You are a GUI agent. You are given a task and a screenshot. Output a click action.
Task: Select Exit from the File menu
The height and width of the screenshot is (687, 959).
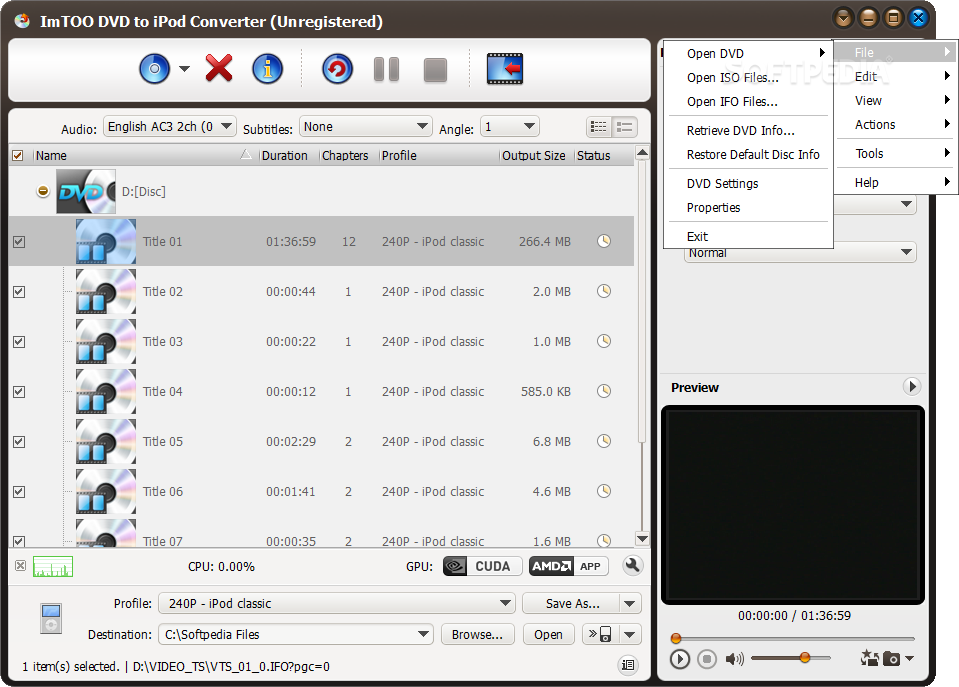(x=697, y=236)
